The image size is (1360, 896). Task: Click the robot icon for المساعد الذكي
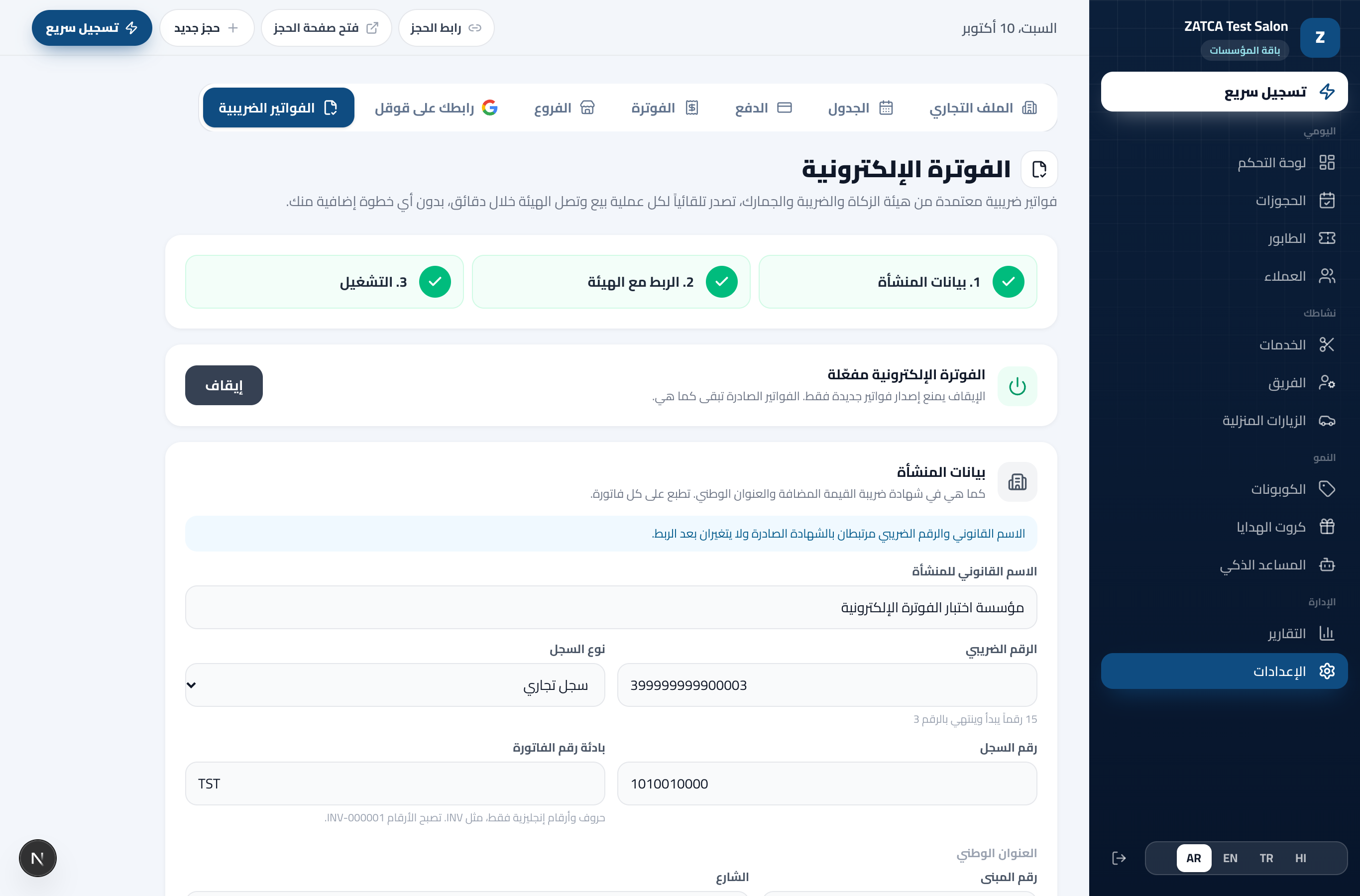click(1326, 564)
